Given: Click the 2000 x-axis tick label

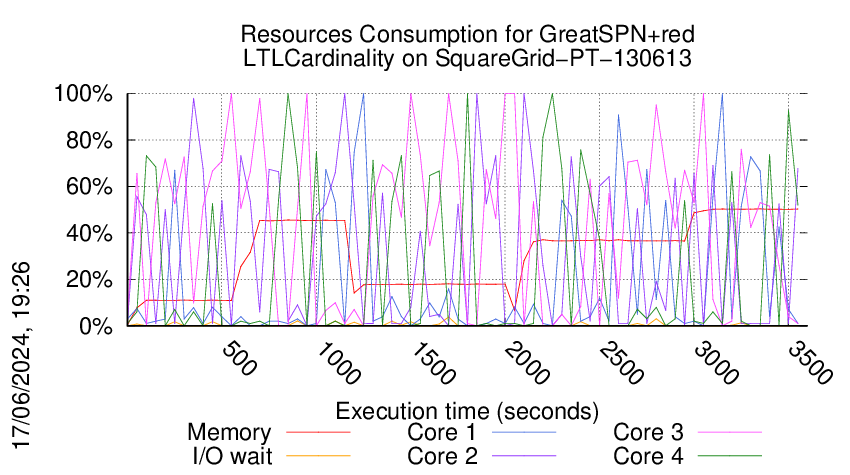Looking at the screenshot, I should click(x=527, y=363).
